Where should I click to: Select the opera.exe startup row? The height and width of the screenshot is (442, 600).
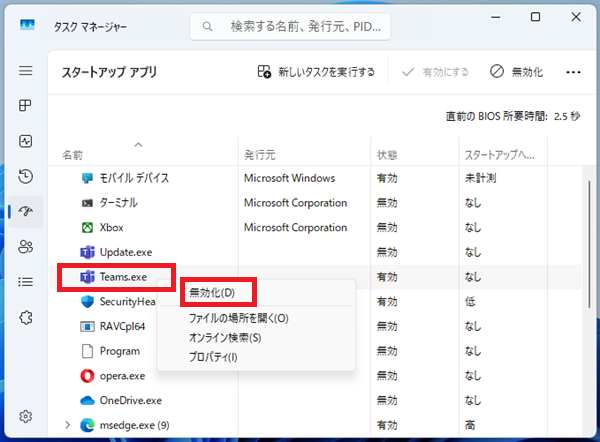(315, 376)
